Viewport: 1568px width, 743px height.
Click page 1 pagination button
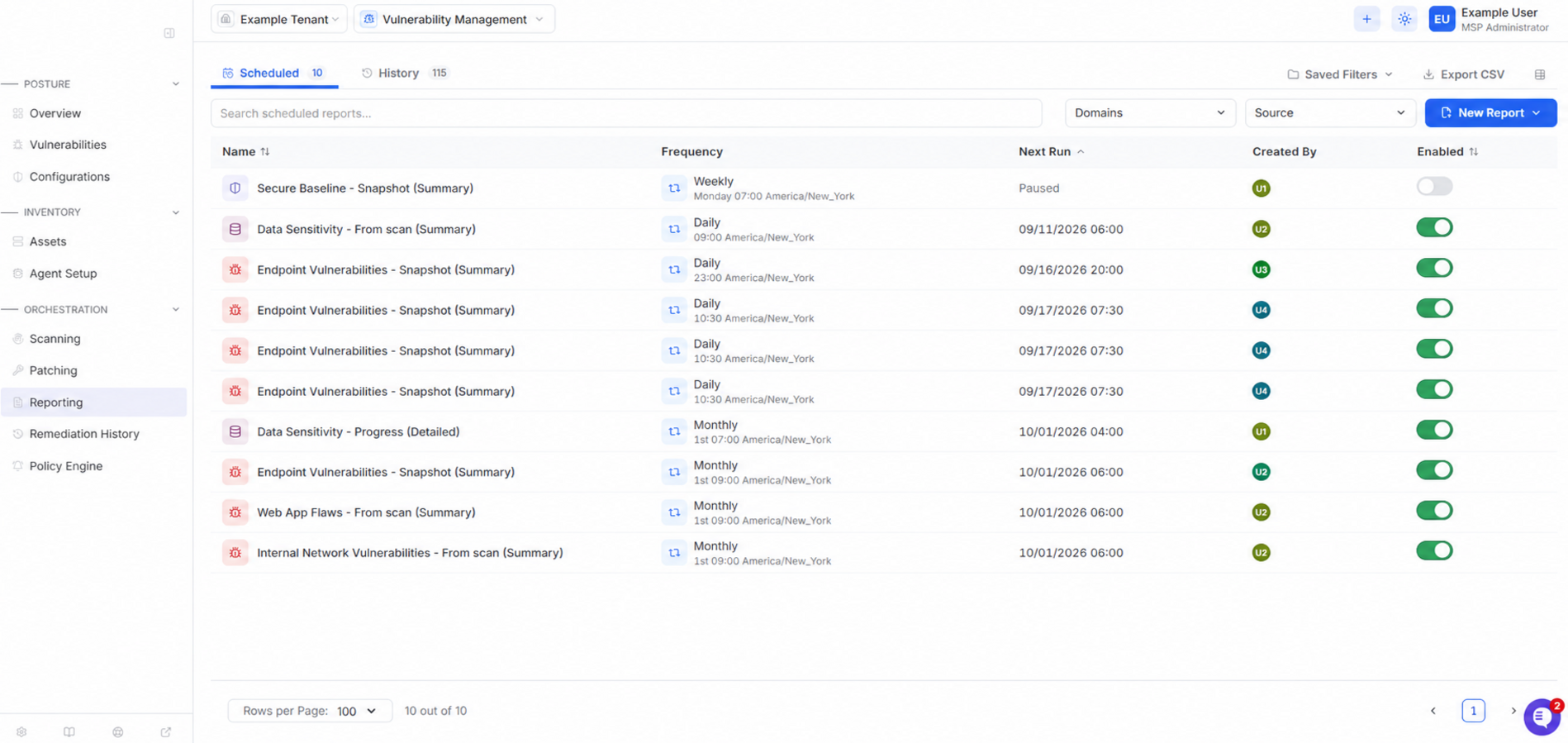pyautogui.click(x=1473, y=711)
